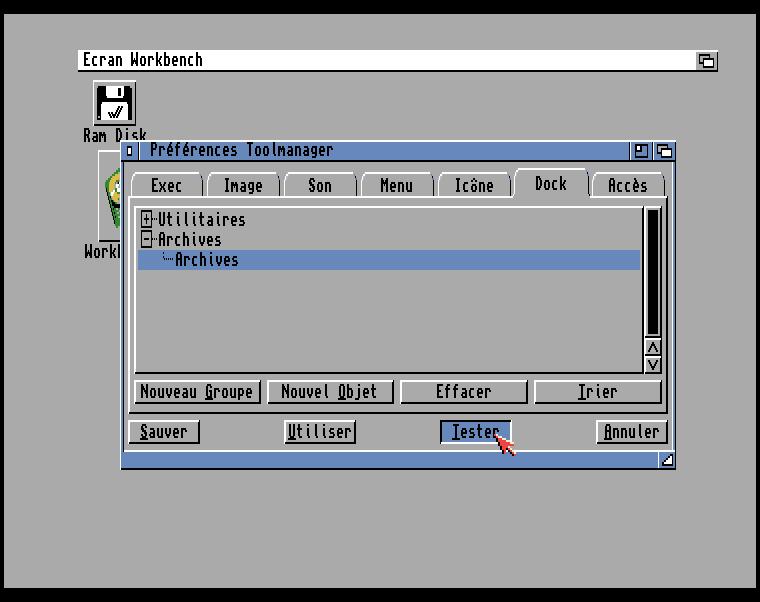Save settings with the Sauver button

[x=164, y=432]
